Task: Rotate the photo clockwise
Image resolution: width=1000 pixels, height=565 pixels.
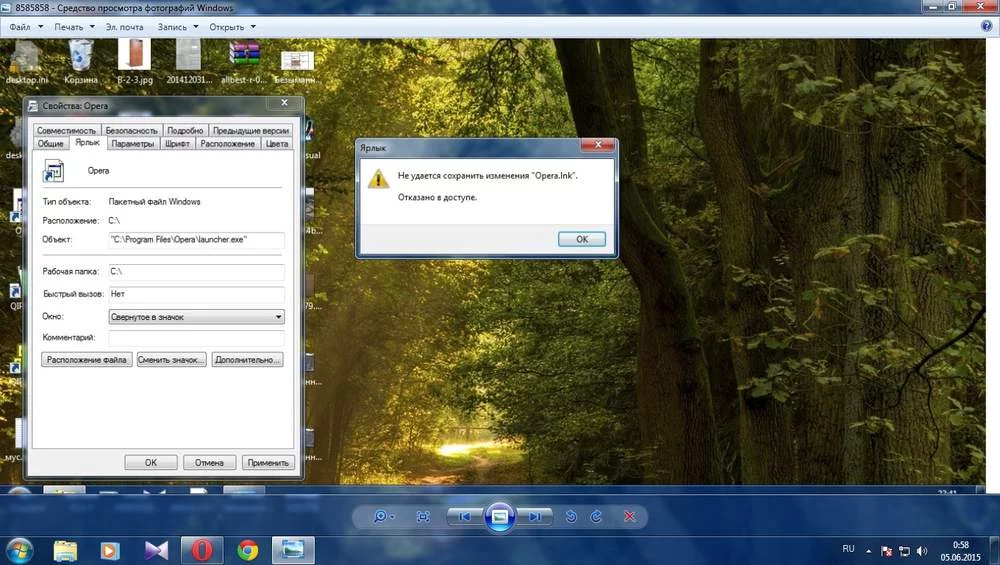Action: pos(597,516)
